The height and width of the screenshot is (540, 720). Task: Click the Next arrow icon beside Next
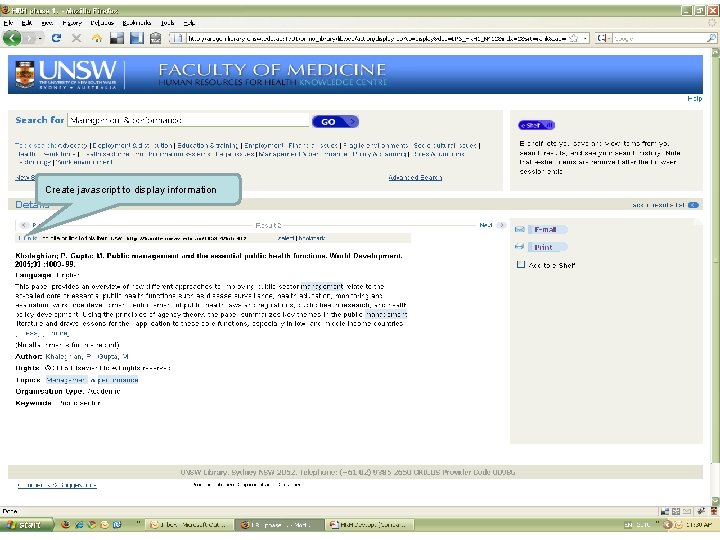[x=501, y=225]
